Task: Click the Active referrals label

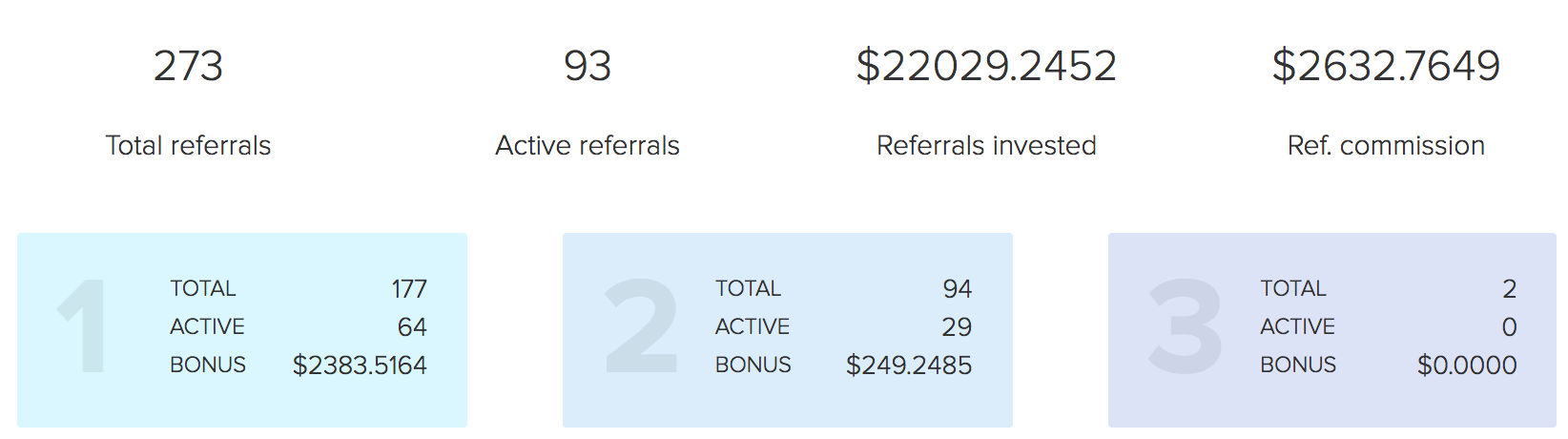Action: [588, 145]
